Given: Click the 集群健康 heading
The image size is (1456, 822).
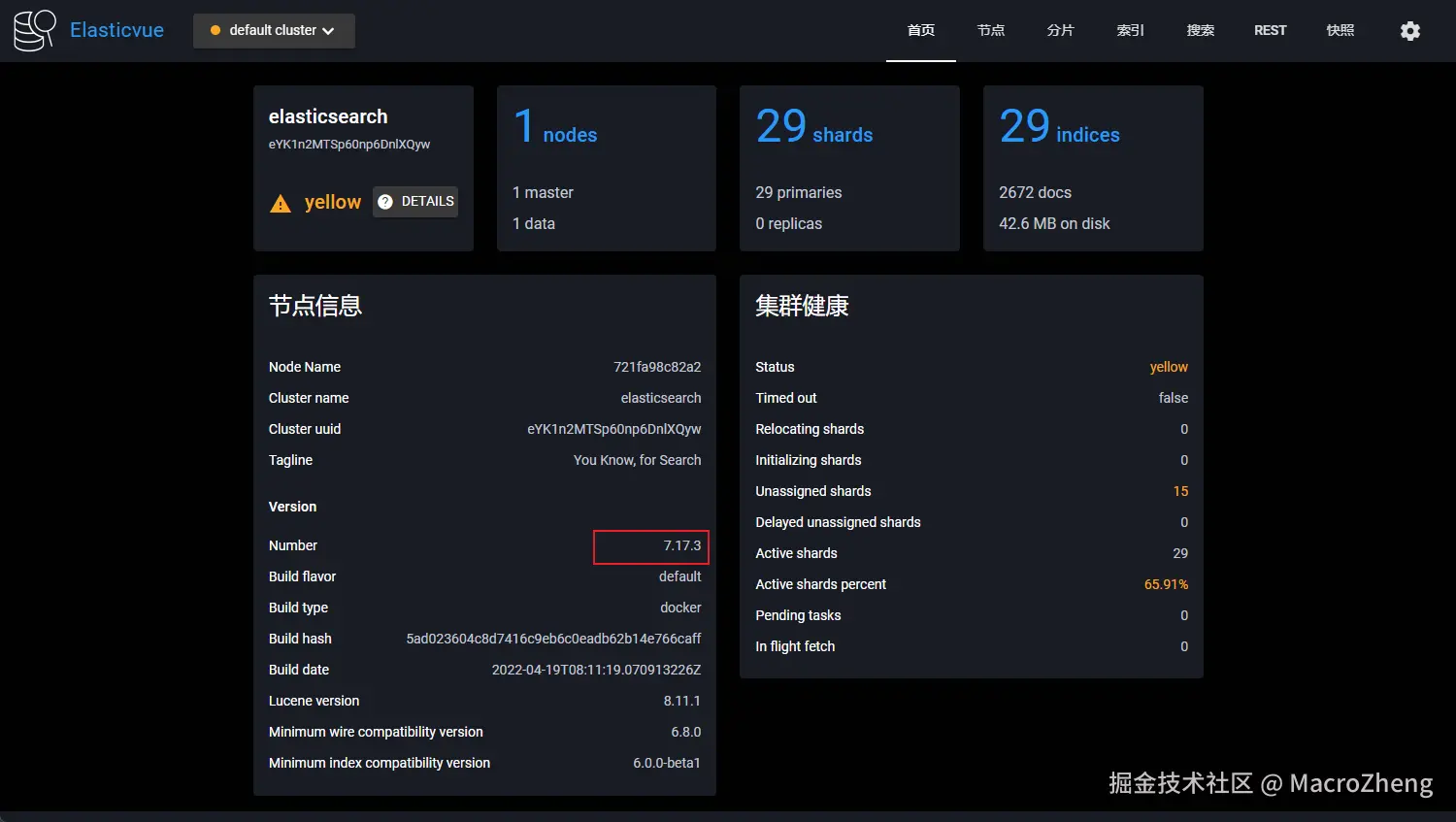Looking at the screenshot, I should pyautogui.click(x=802, y=306).
